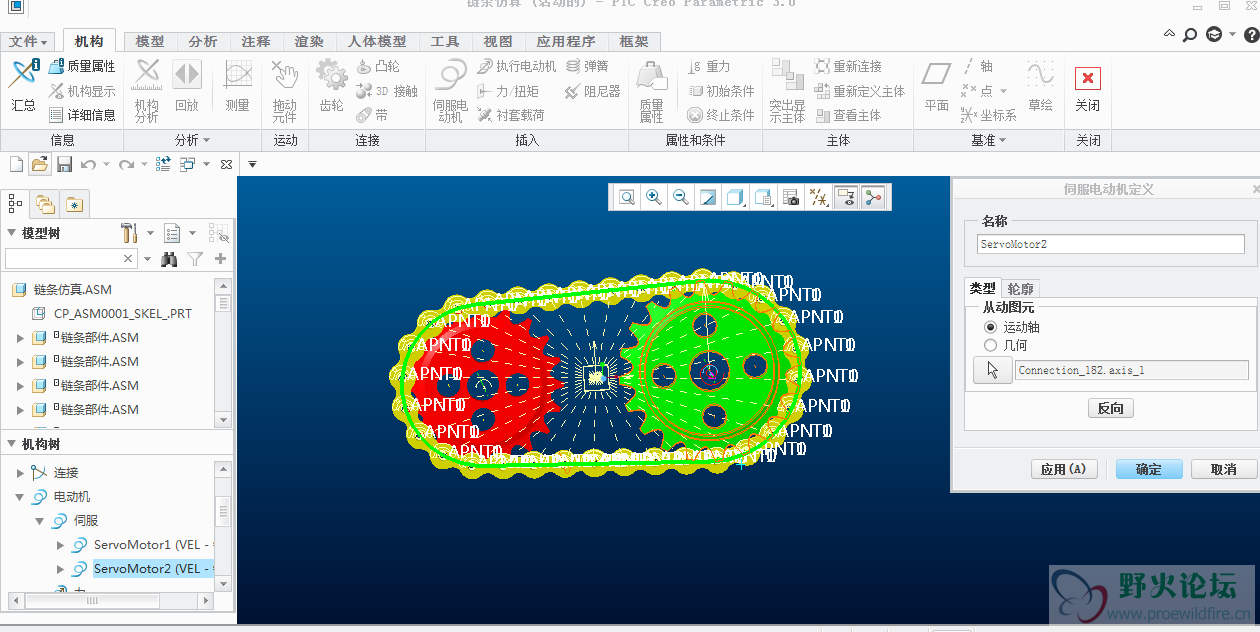The image size is (1260, 632).
Task: Open the 回放 playback tool
Action: point(187,86)
